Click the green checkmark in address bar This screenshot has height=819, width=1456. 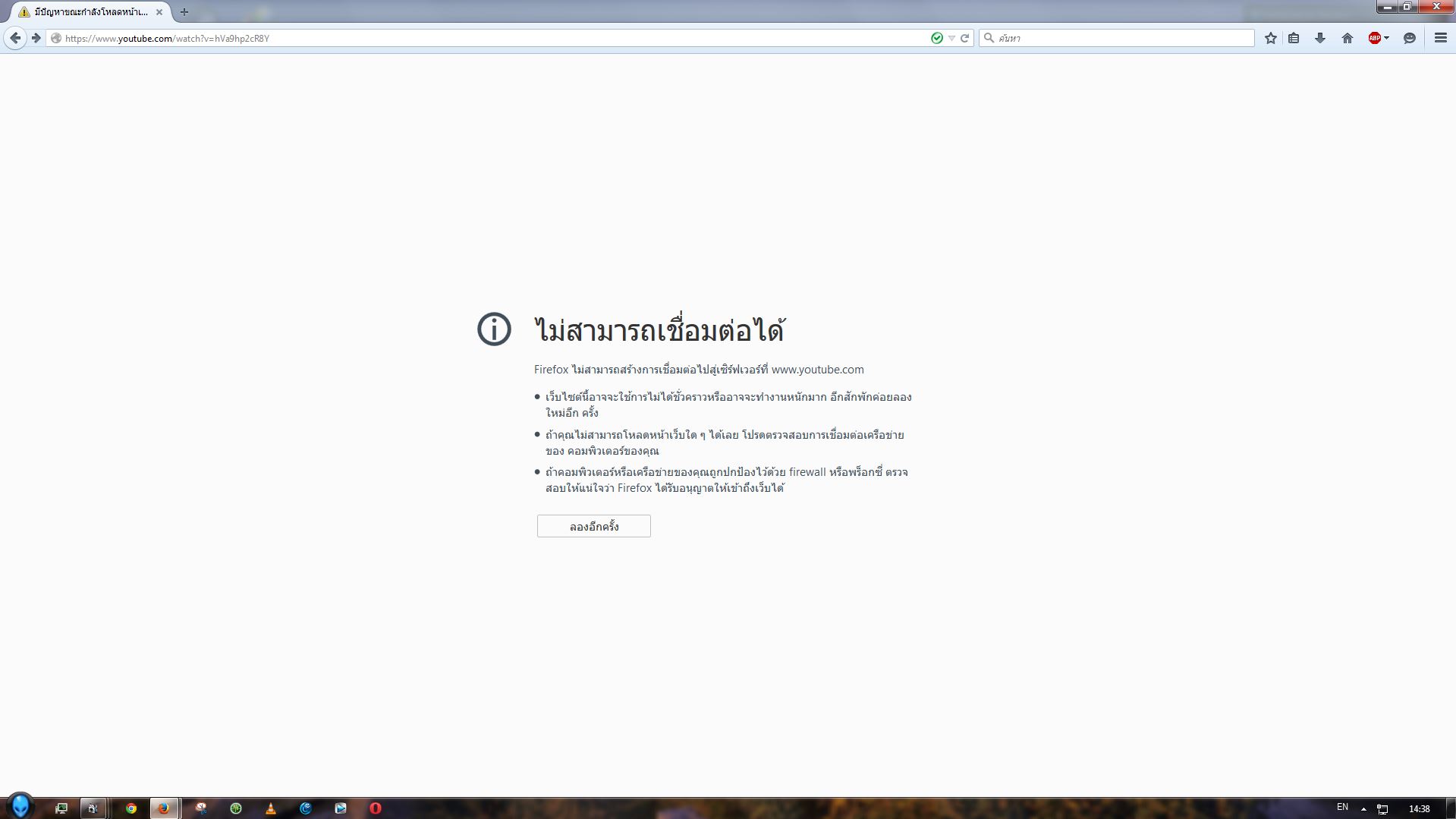coord(937,38)
